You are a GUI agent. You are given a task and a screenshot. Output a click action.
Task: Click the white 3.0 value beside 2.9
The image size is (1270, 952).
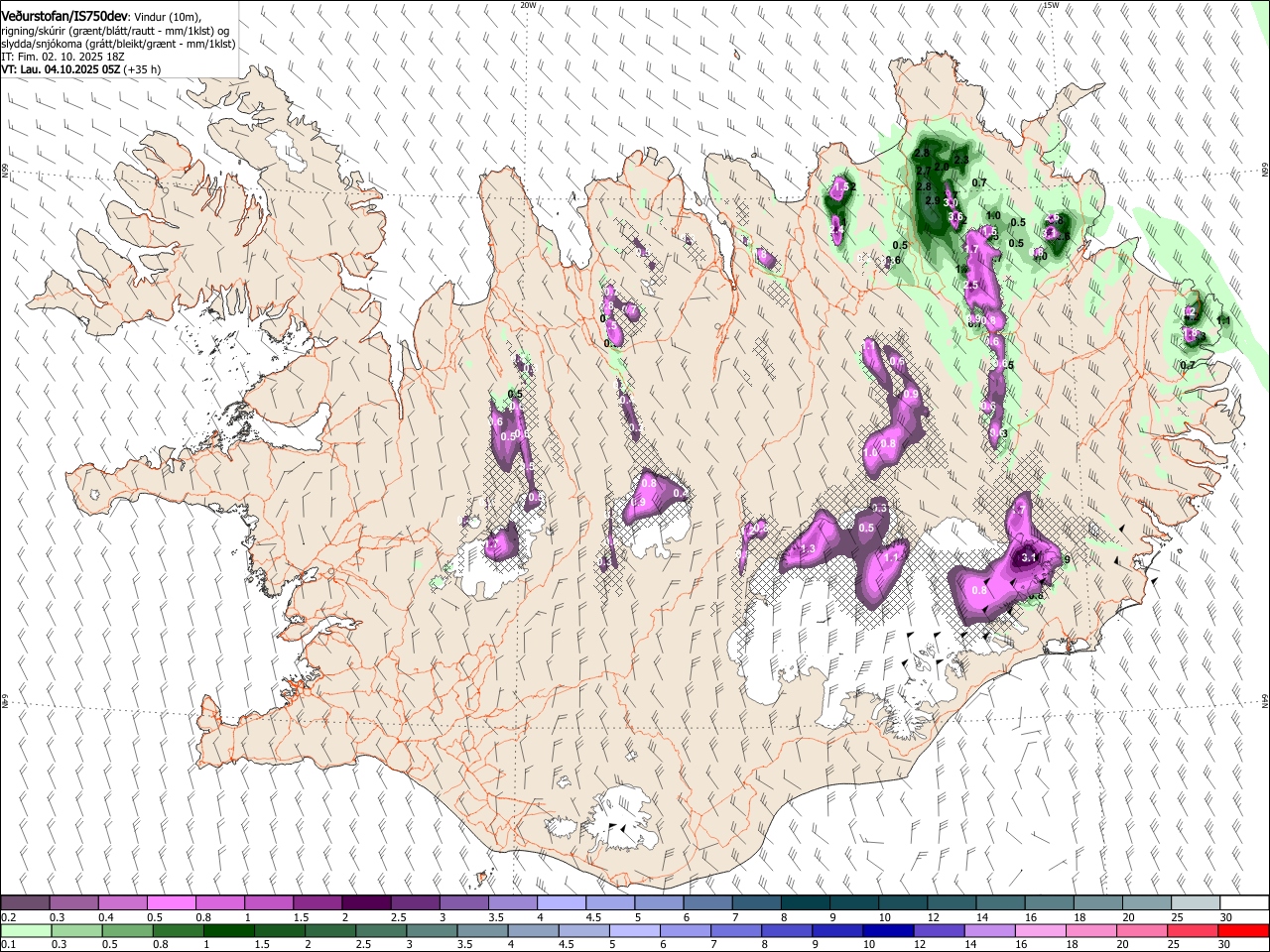pos(951,202)
